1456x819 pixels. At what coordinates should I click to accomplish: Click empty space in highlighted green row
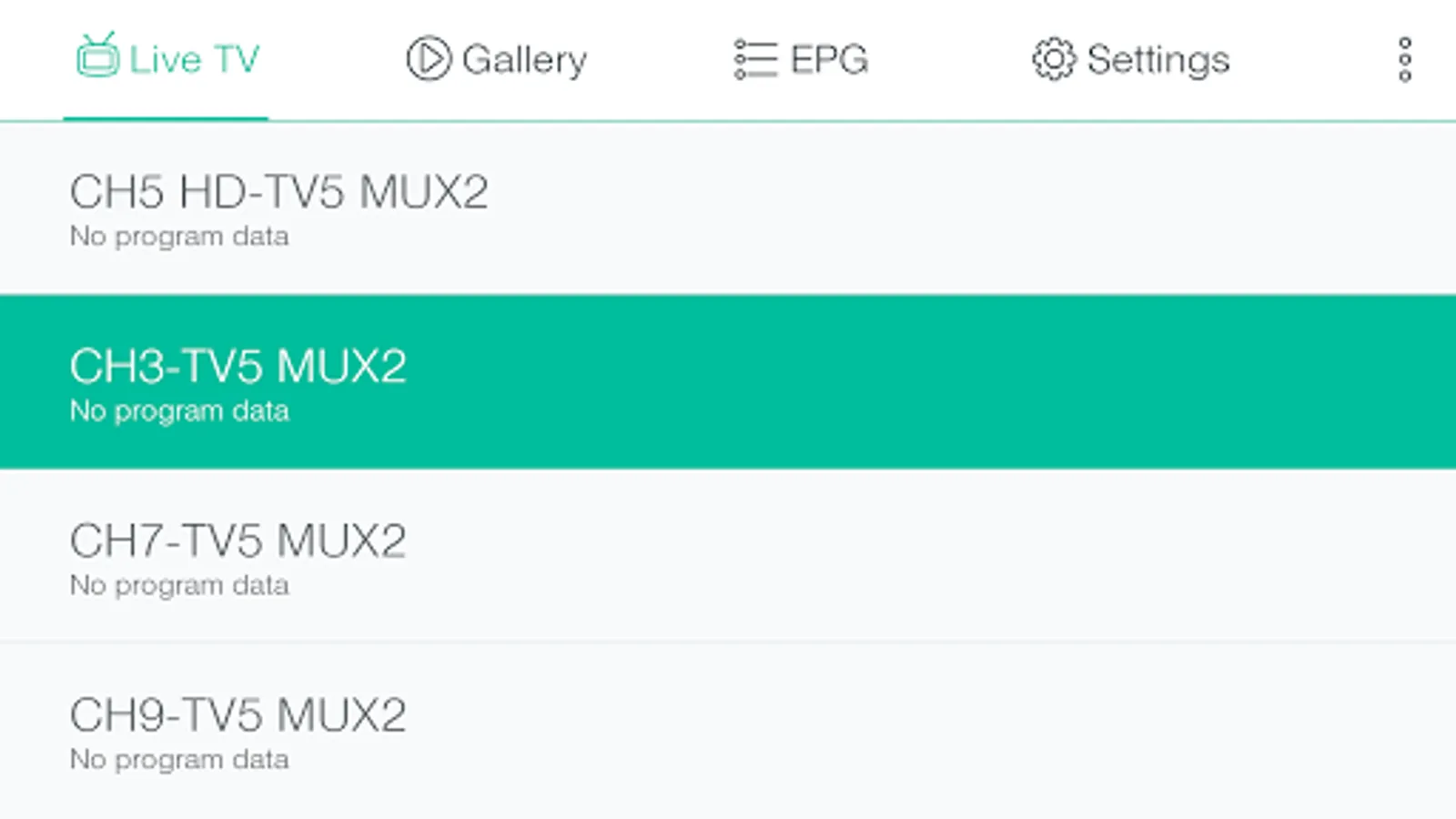click(910, 382)
